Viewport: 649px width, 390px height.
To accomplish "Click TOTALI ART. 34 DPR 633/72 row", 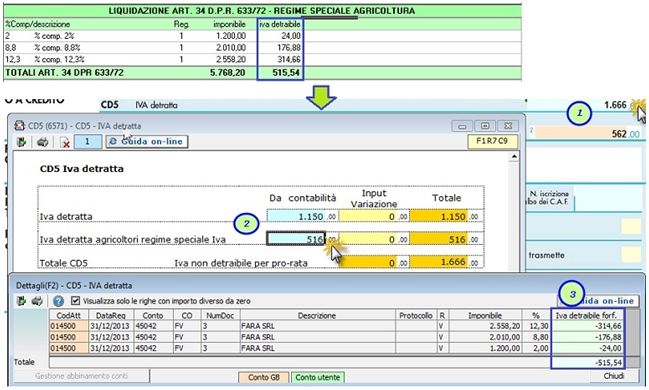I will [x=262, y=72].
